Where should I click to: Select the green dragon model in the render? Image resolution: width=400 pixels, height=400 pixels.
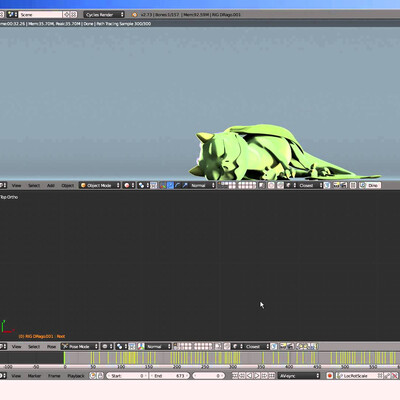[267, 153]
